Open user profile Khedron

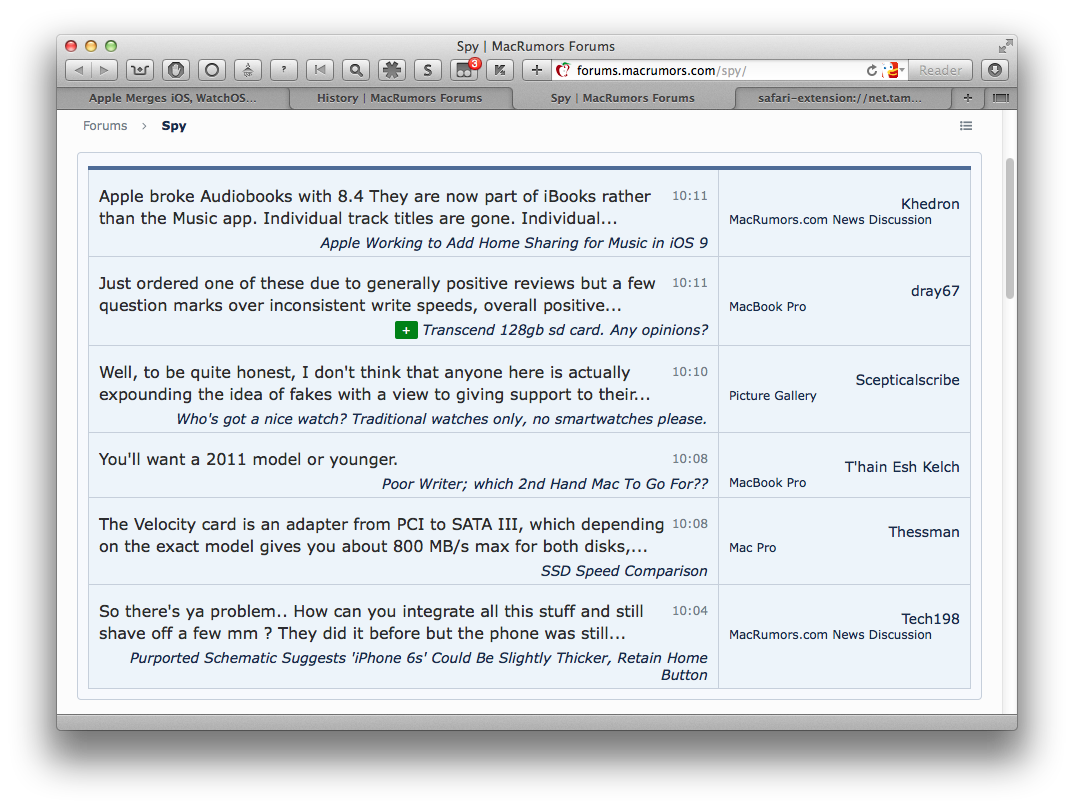(930, 204)
